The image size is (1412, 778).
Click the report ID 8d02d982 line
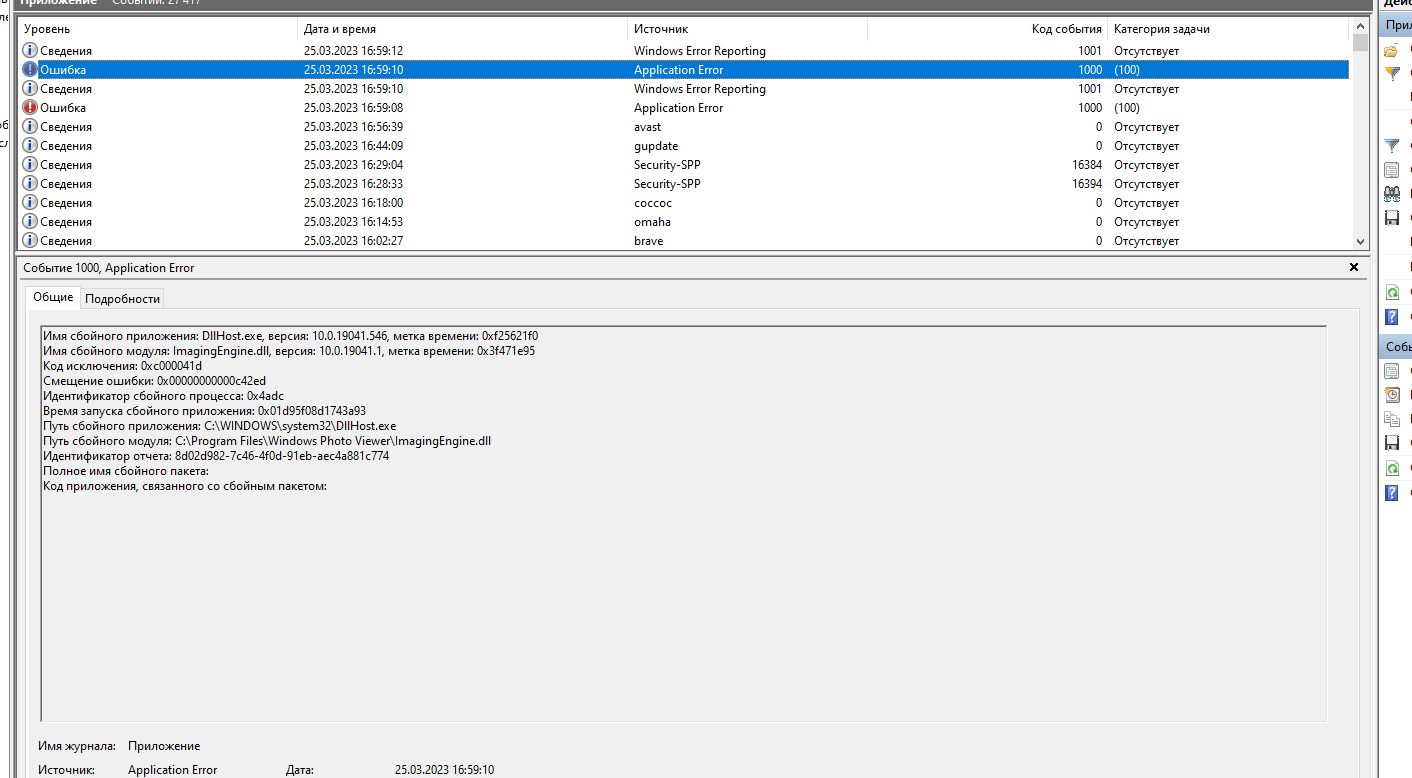click(x=216, y=456)
